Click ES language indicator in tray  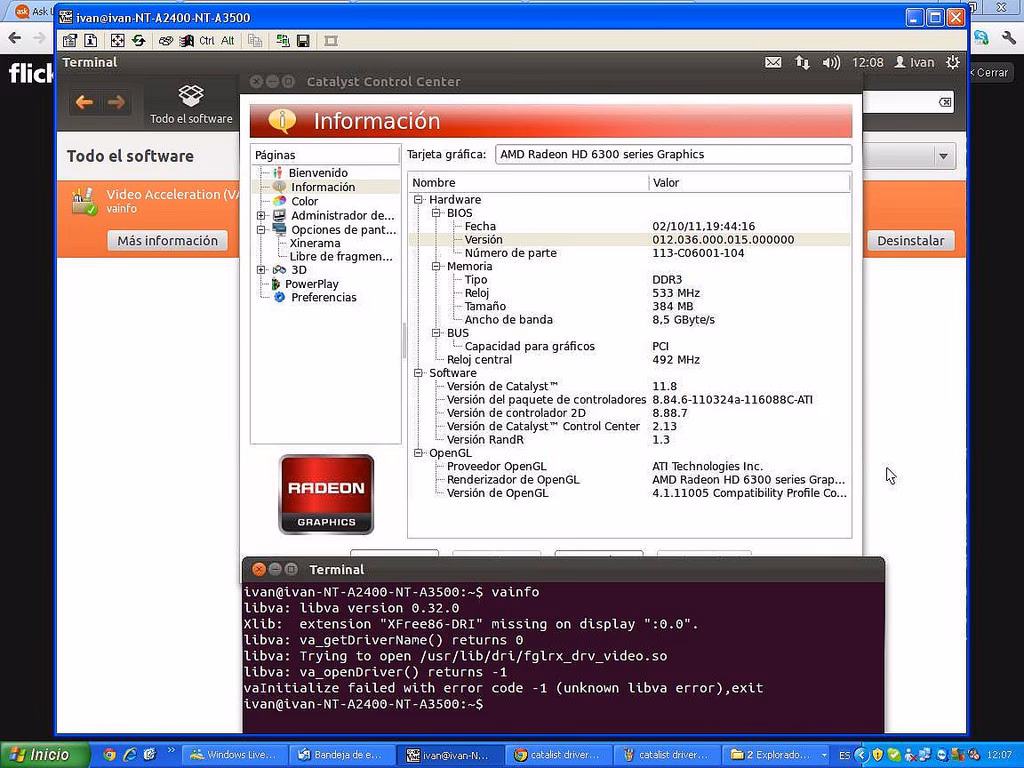(844, 756)
